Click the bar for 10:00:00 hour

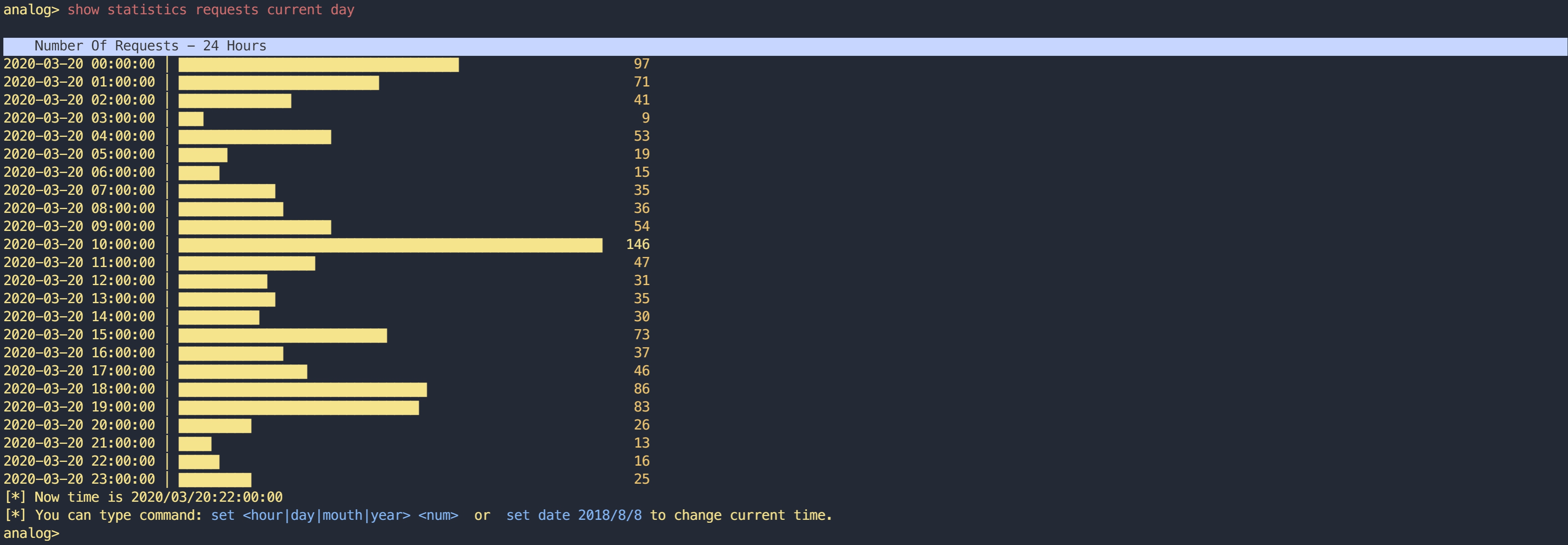390,245
